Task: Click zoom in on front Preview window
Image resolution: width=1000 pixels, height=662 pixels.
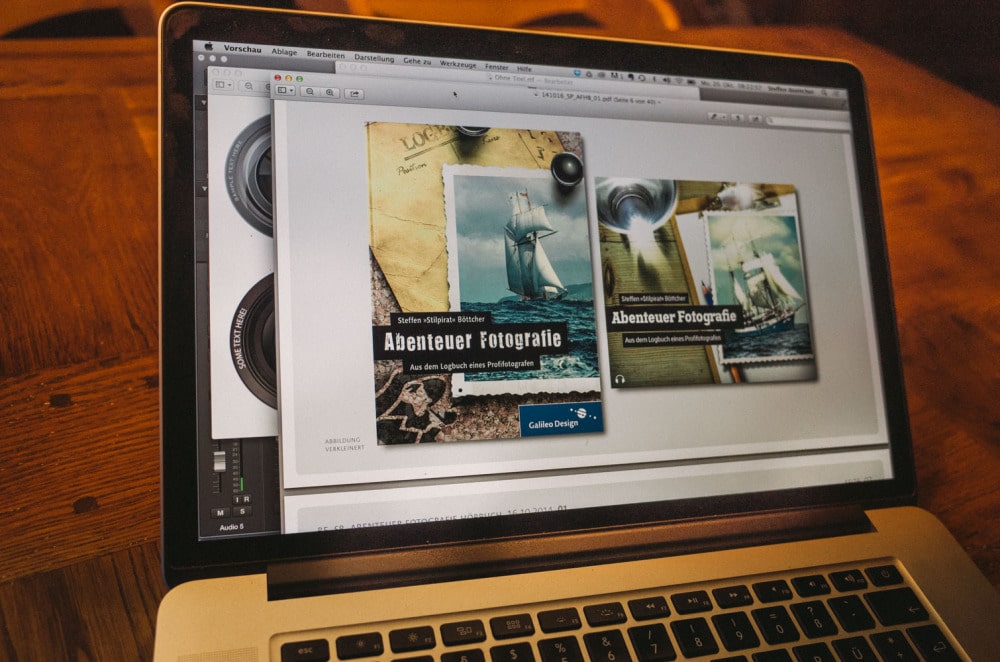Action: 330,92
